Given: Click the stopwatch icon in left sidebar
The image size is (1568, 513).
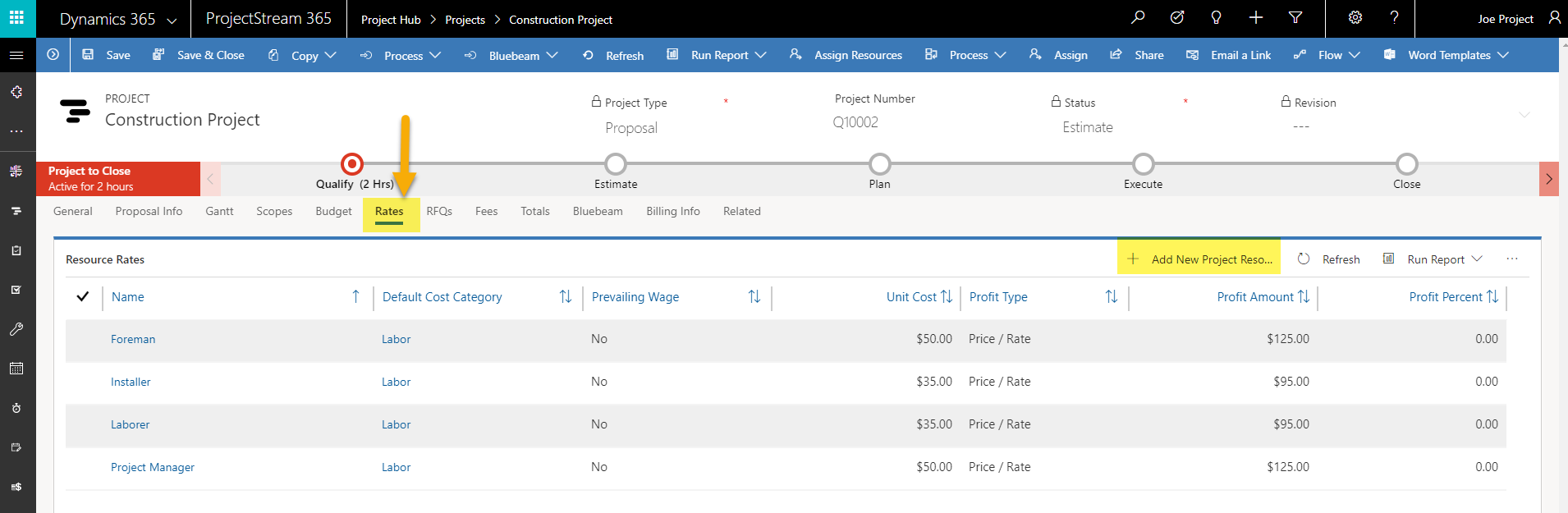Looking at the screenshot, I should tap(16, 408).
